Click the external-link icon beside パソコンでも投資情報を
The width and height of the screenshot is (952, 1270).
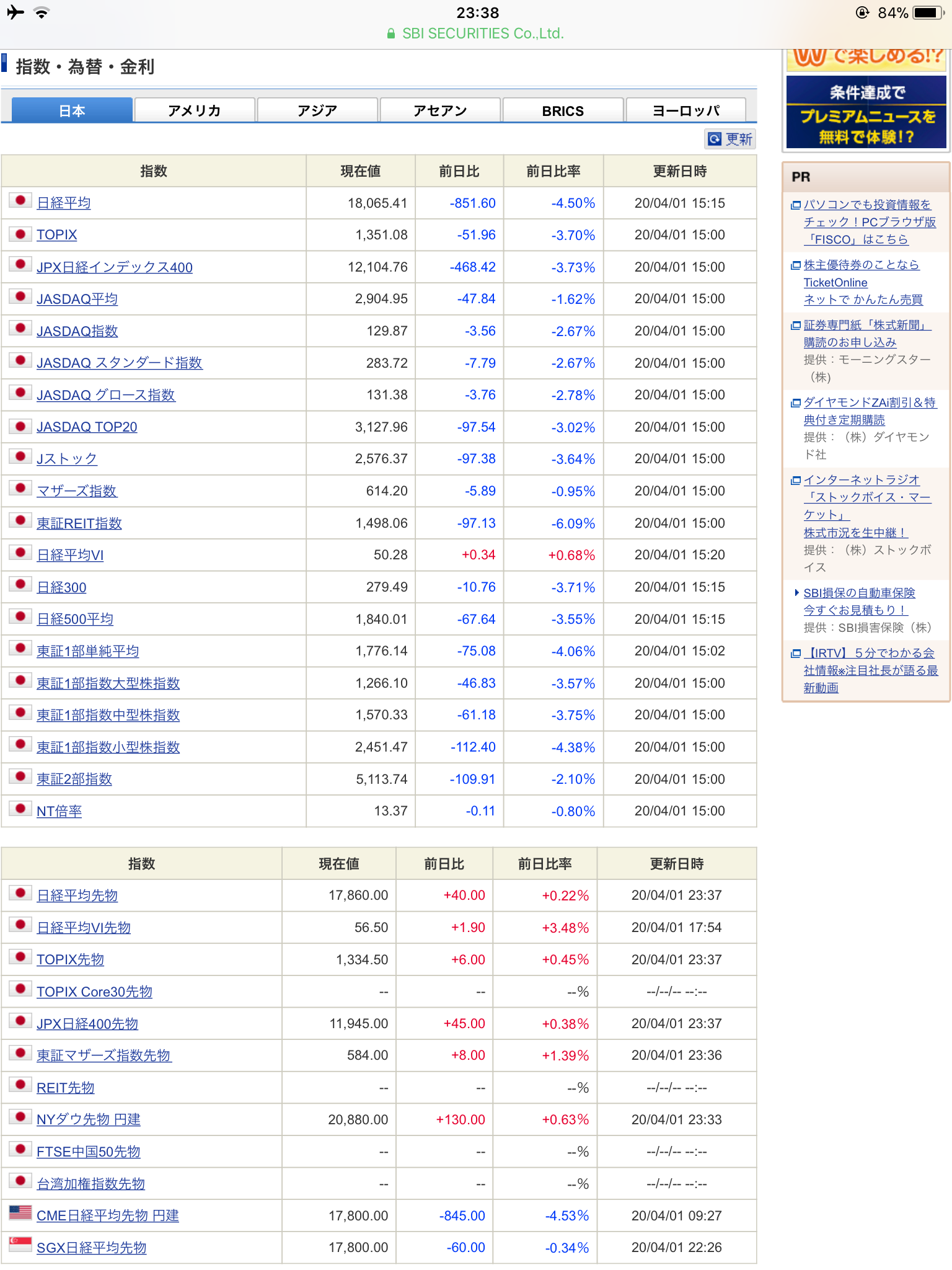[796, 205]
